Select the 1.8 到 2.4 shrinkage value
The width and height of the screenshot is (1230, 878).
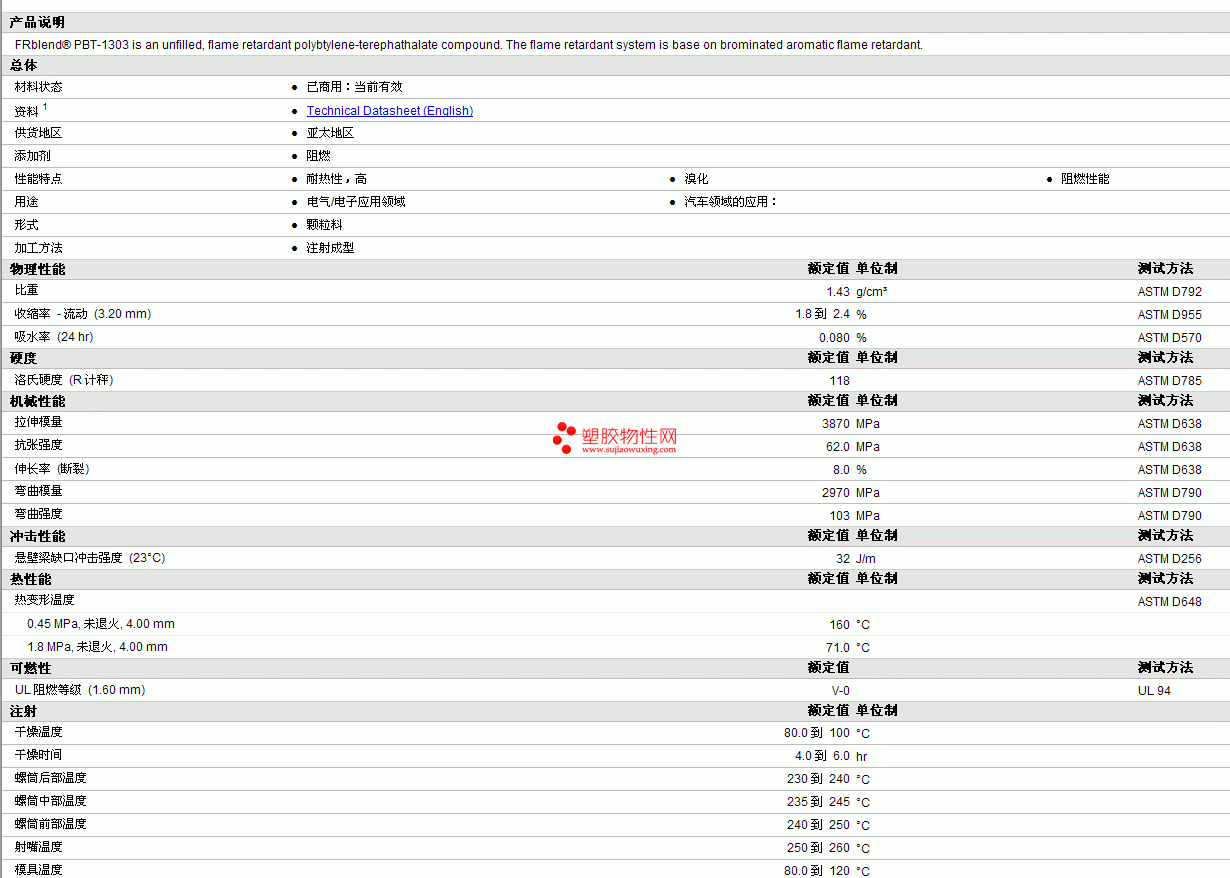[823, 314]
